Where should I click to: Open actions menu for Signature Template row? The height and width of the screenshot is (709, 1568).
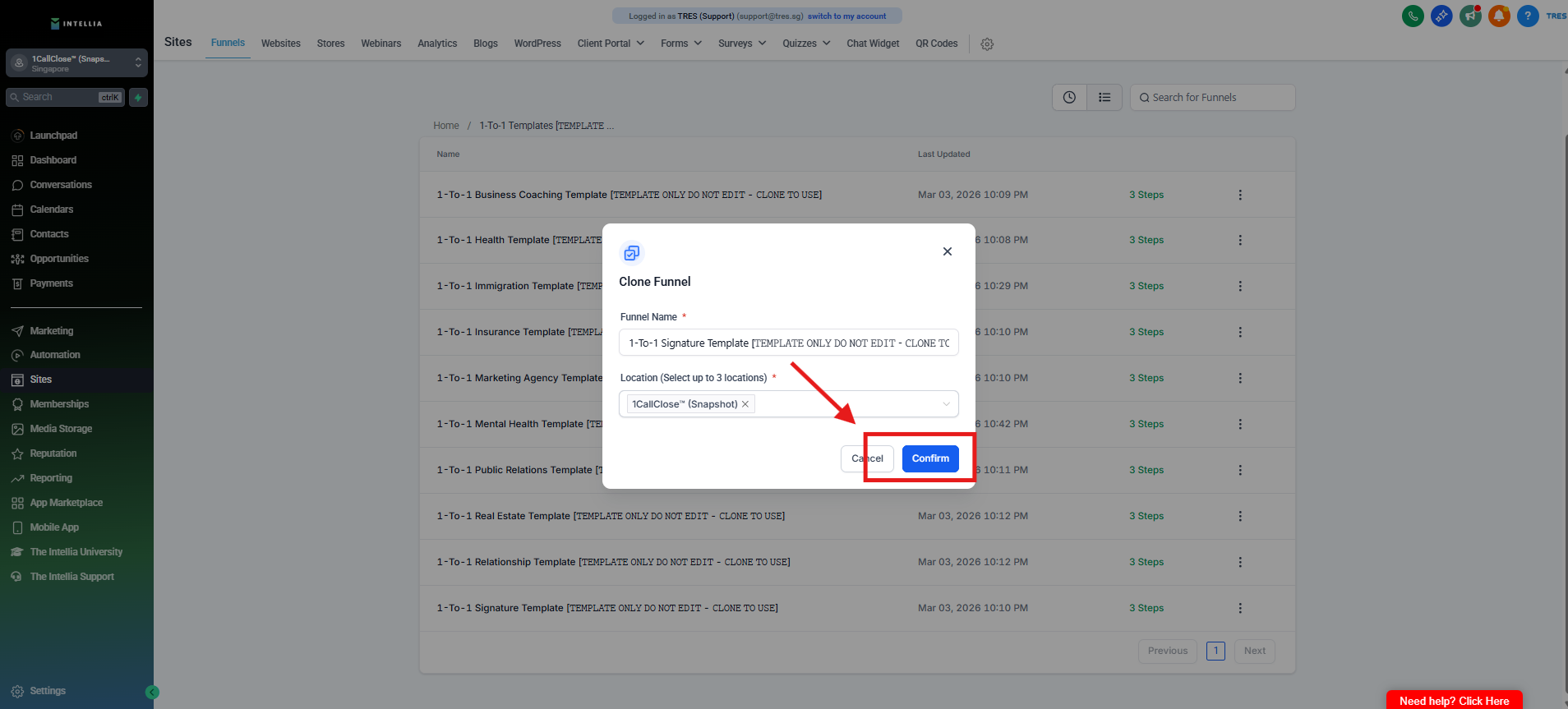(x=1240, y=608)
